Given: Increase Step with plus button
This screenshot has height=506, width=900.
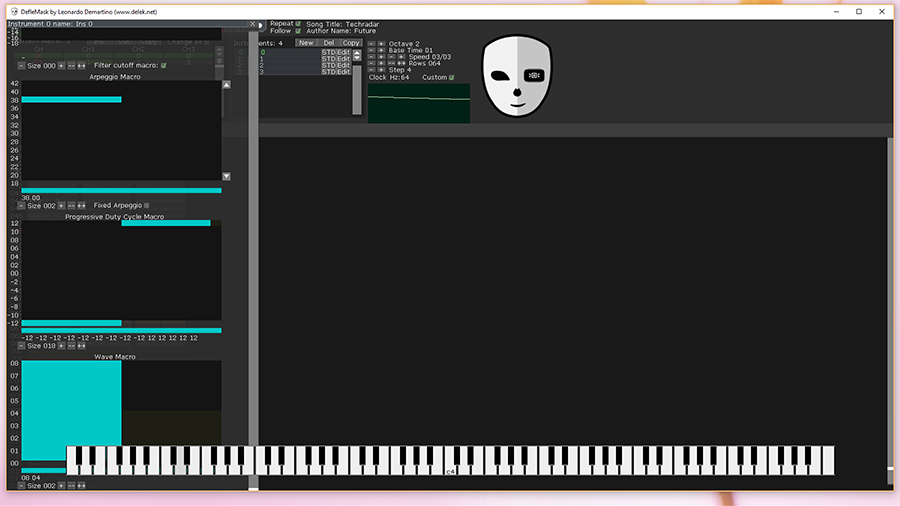Looking at the screenshot, I should tap(381, 69).
